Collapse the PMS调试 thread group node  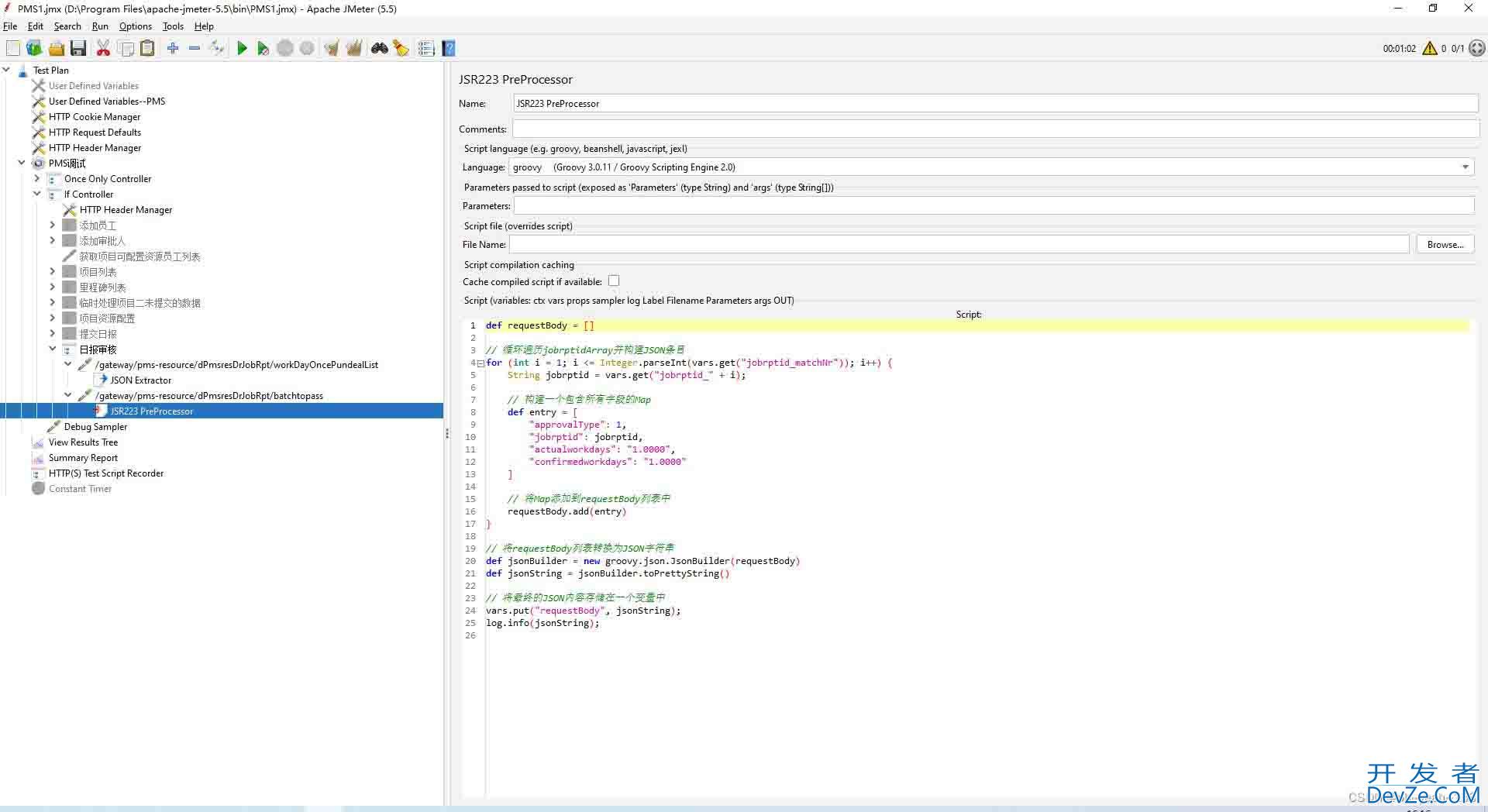pos(22,163)
